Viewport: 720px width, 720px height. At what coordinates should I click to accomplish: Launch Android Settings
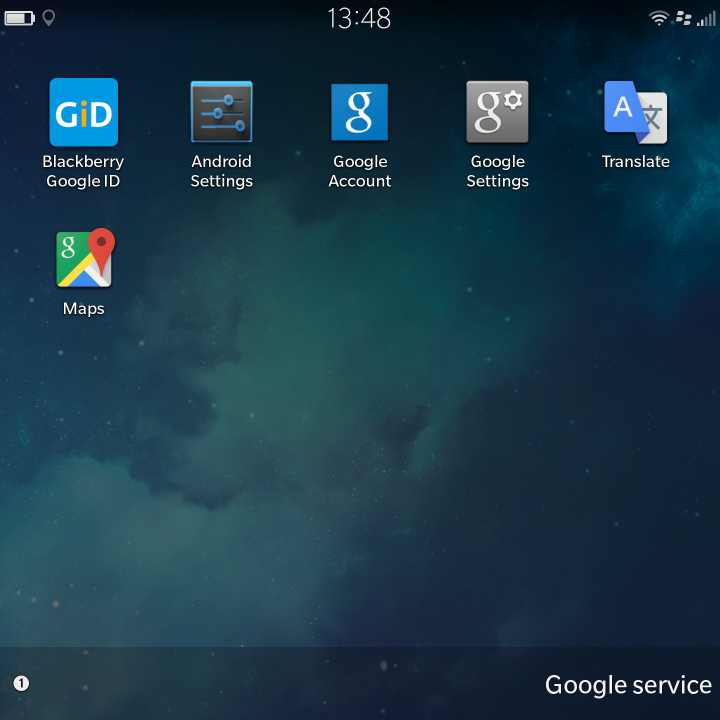click(222, 112)
